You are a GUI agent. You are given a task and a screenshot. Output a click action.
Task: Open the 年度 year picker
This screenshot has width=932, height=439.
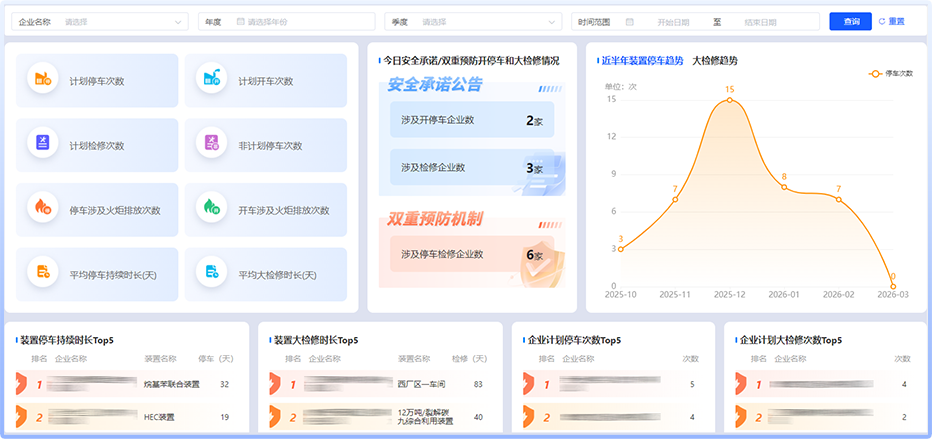pyautogui.click(x=286, y=21)
